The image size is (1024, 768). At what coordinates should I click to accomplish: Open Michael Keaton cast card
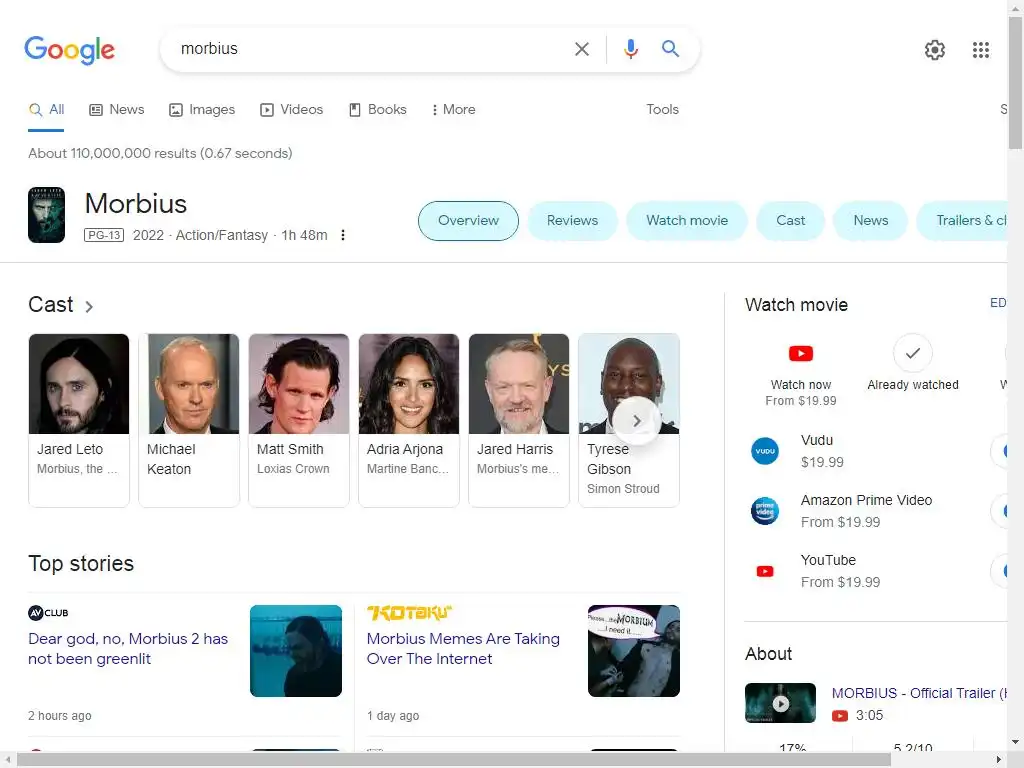coord(189,420)
